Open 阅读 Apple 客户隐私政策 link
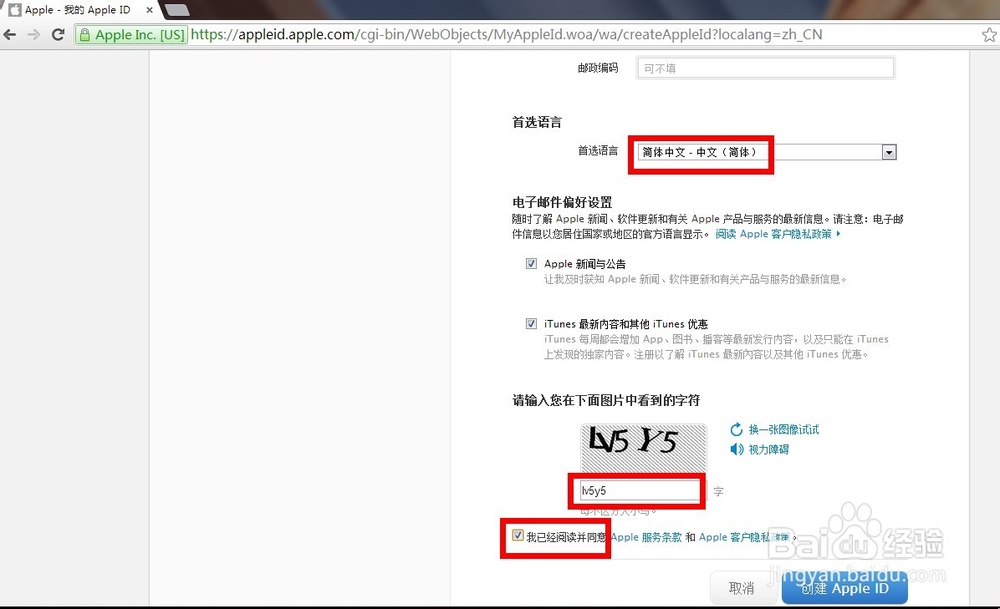 (777, 234)
